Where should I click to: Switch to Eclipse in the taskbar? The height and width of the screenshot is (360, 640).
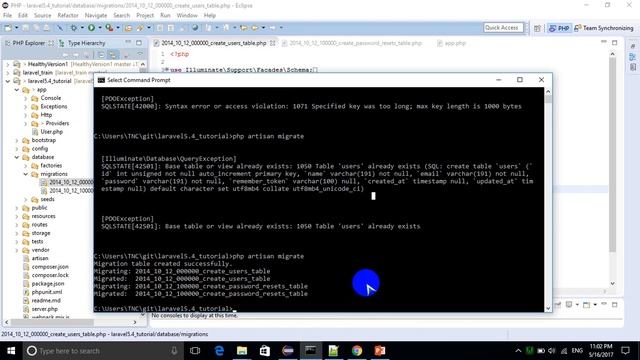pos(288,351)
